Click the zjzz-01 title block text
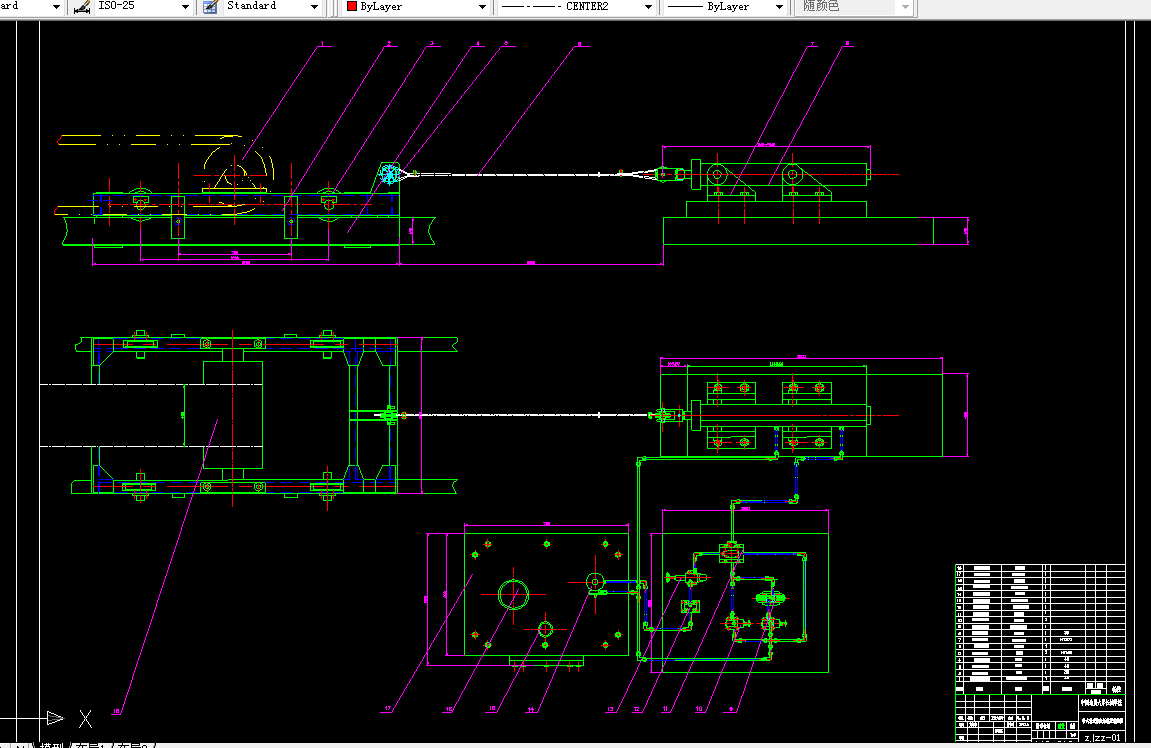The height and width of the screenshot is (748, 1151). click(x=1103, y=737)
